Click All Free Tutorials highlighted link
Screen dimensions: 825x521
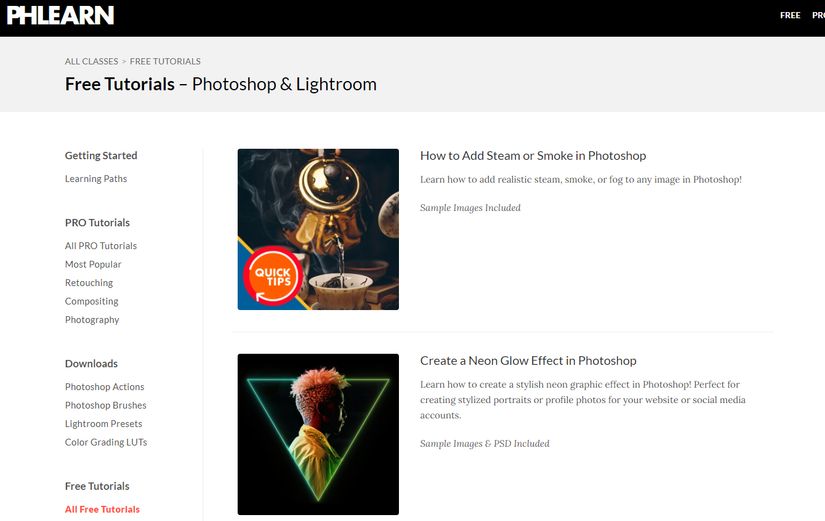[102, 509]
